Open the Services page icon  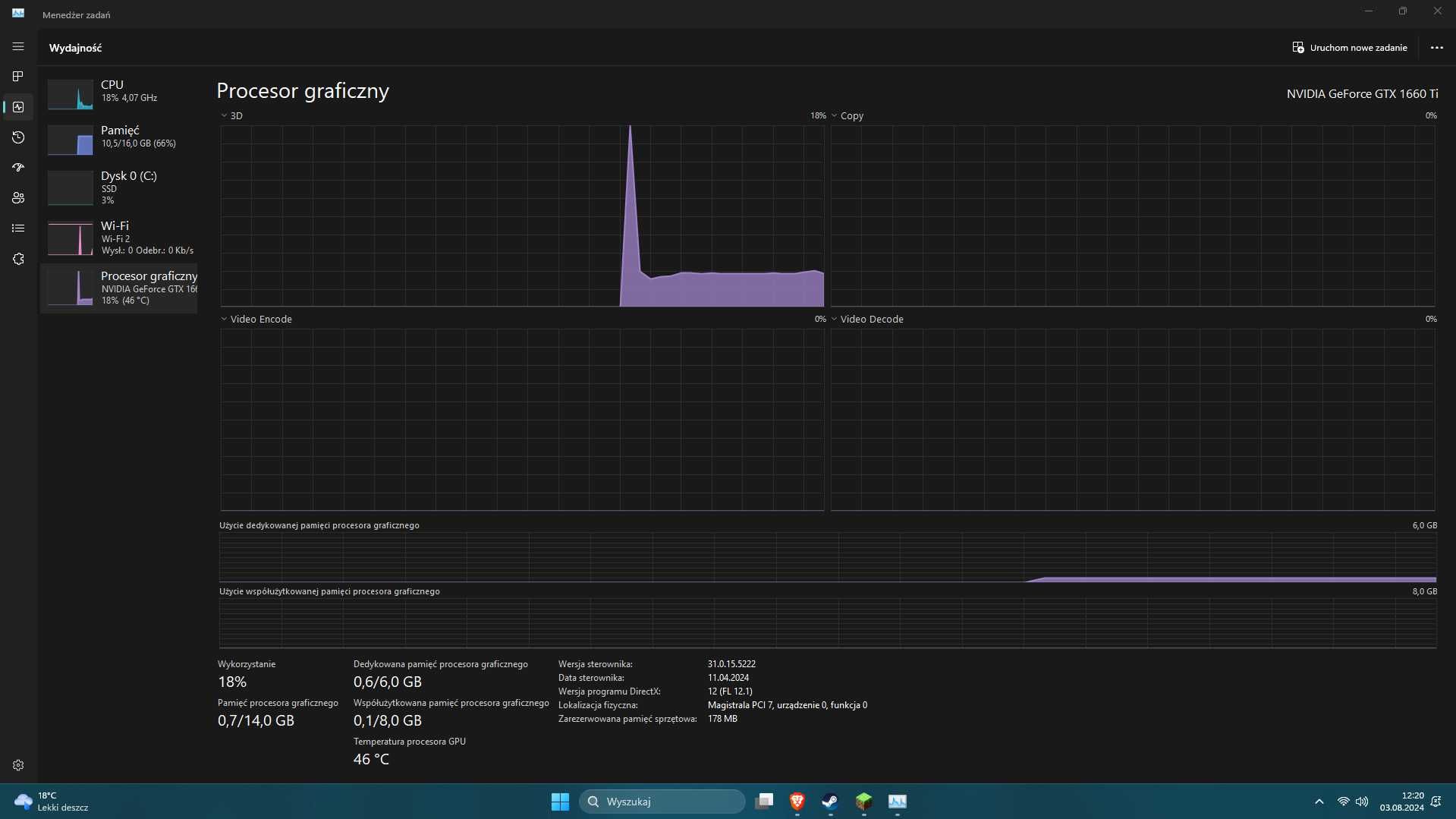pyautogui.click(x=18, y=259)
